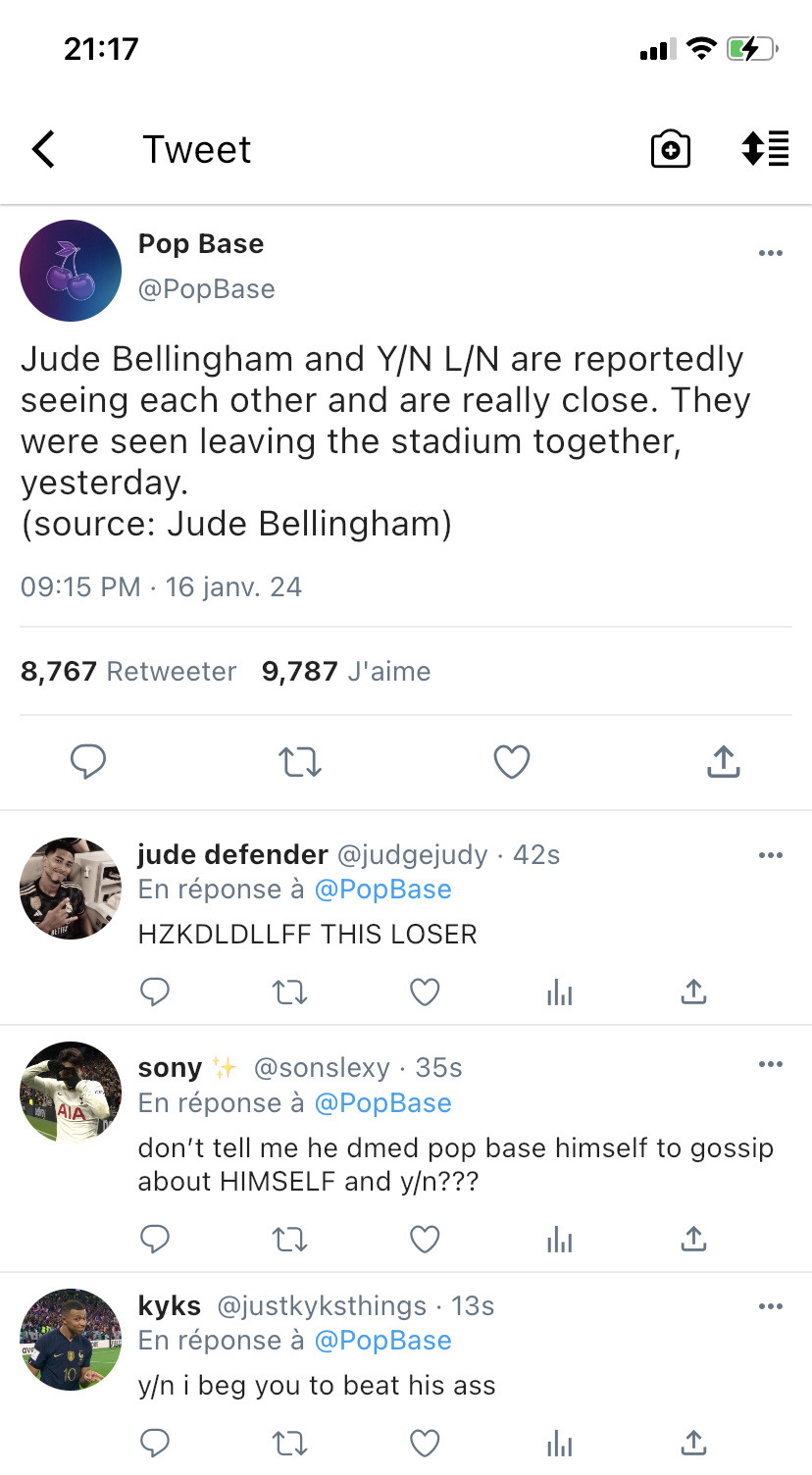Reply to kyks's comment
This screenshot has width=812, height=1475.
tap(155, 1443)
